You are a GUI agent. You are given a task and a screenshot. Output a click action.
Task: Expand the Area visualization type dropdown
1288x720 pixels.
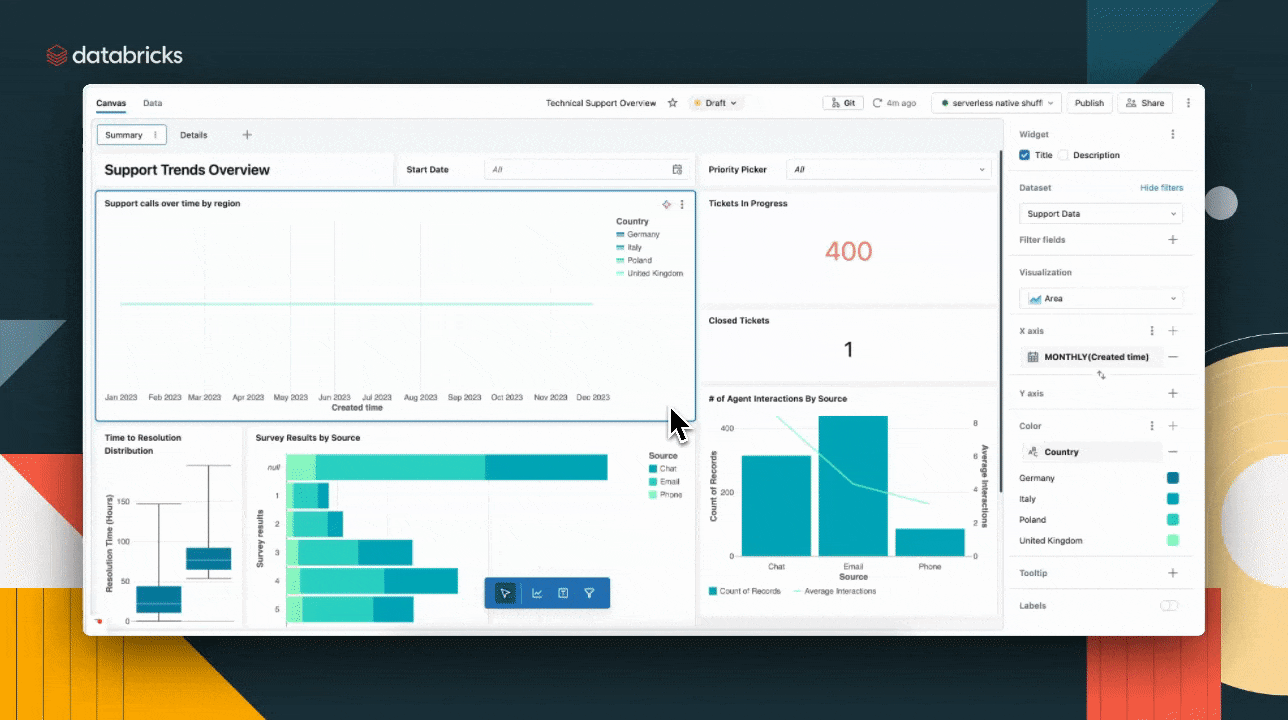pyautogui.click(x=1100, y=299)
